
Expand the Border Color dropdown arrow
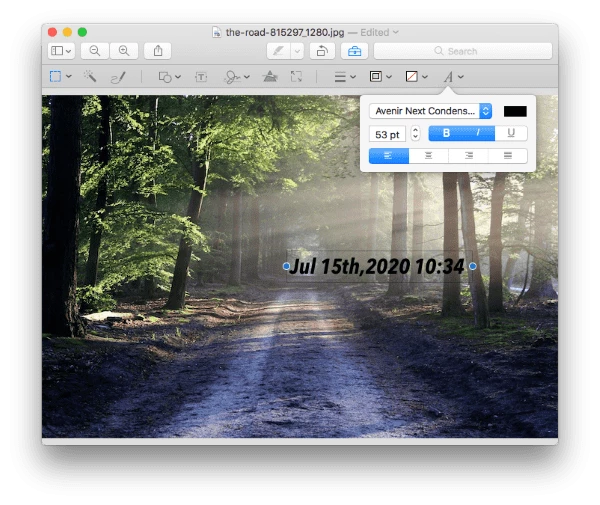click(389, 77)
